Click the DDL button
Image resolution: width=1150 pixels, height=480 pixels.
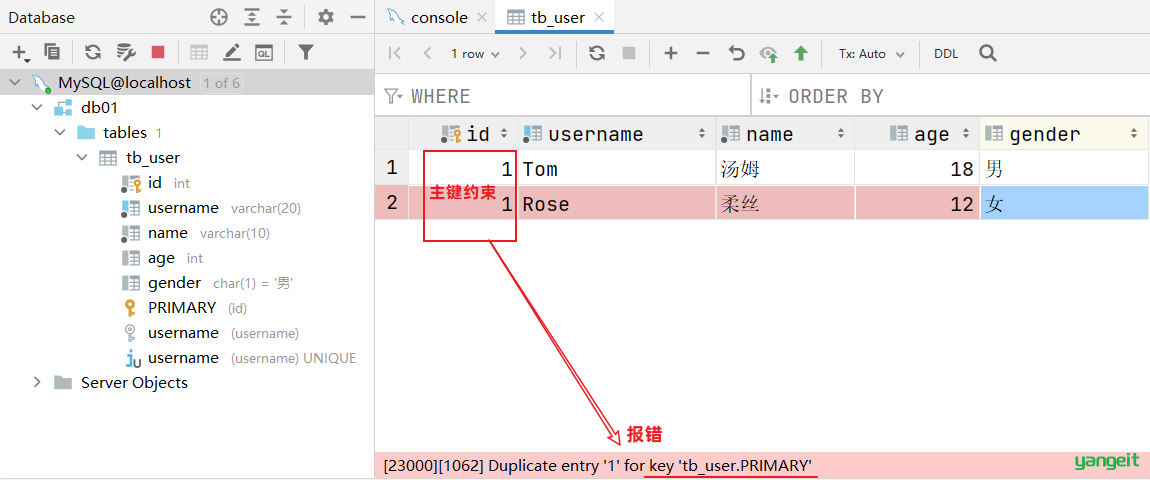(946, 54)
